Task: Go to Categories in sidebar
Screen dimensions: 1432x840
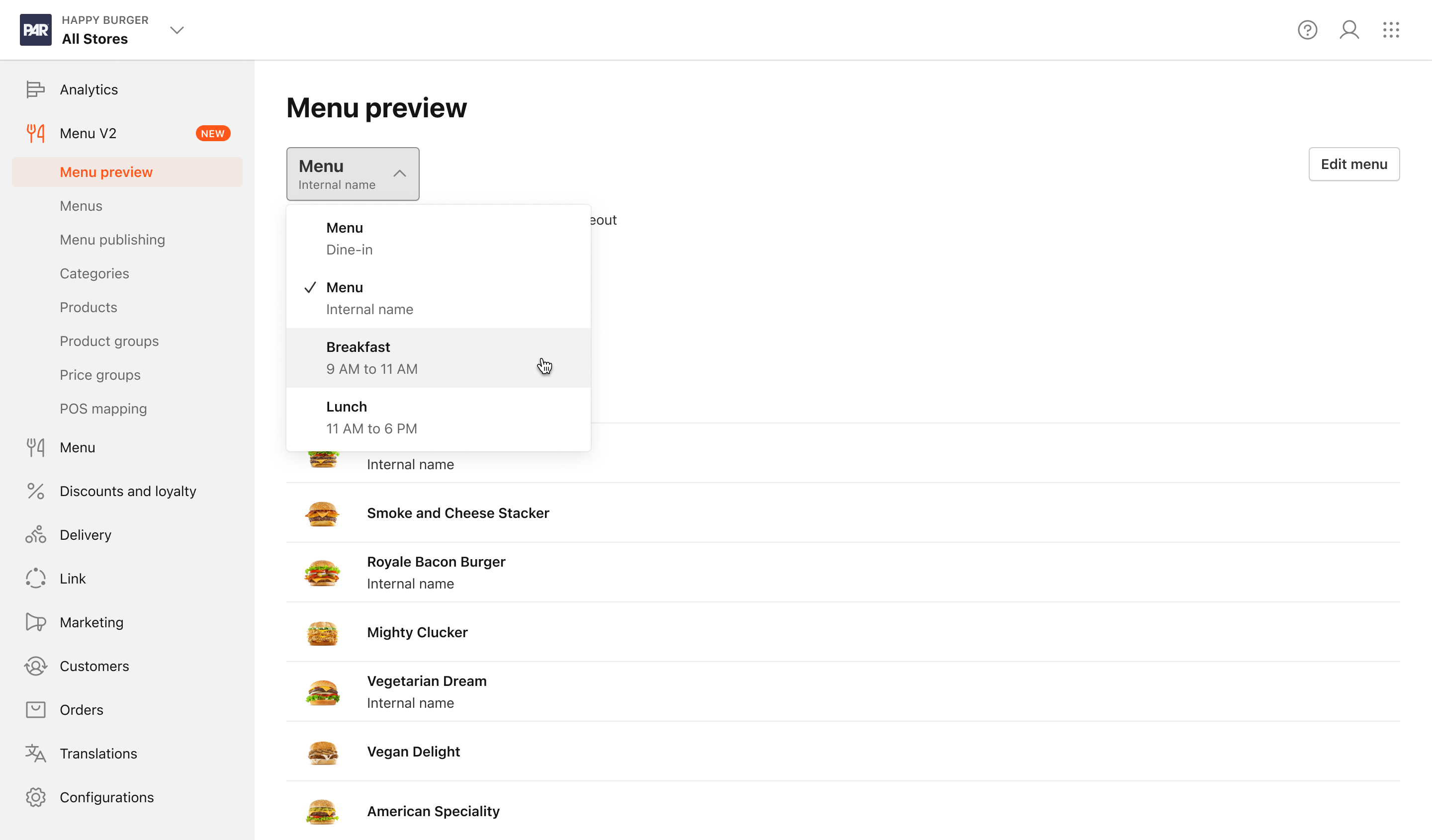Action: [94, 274]
